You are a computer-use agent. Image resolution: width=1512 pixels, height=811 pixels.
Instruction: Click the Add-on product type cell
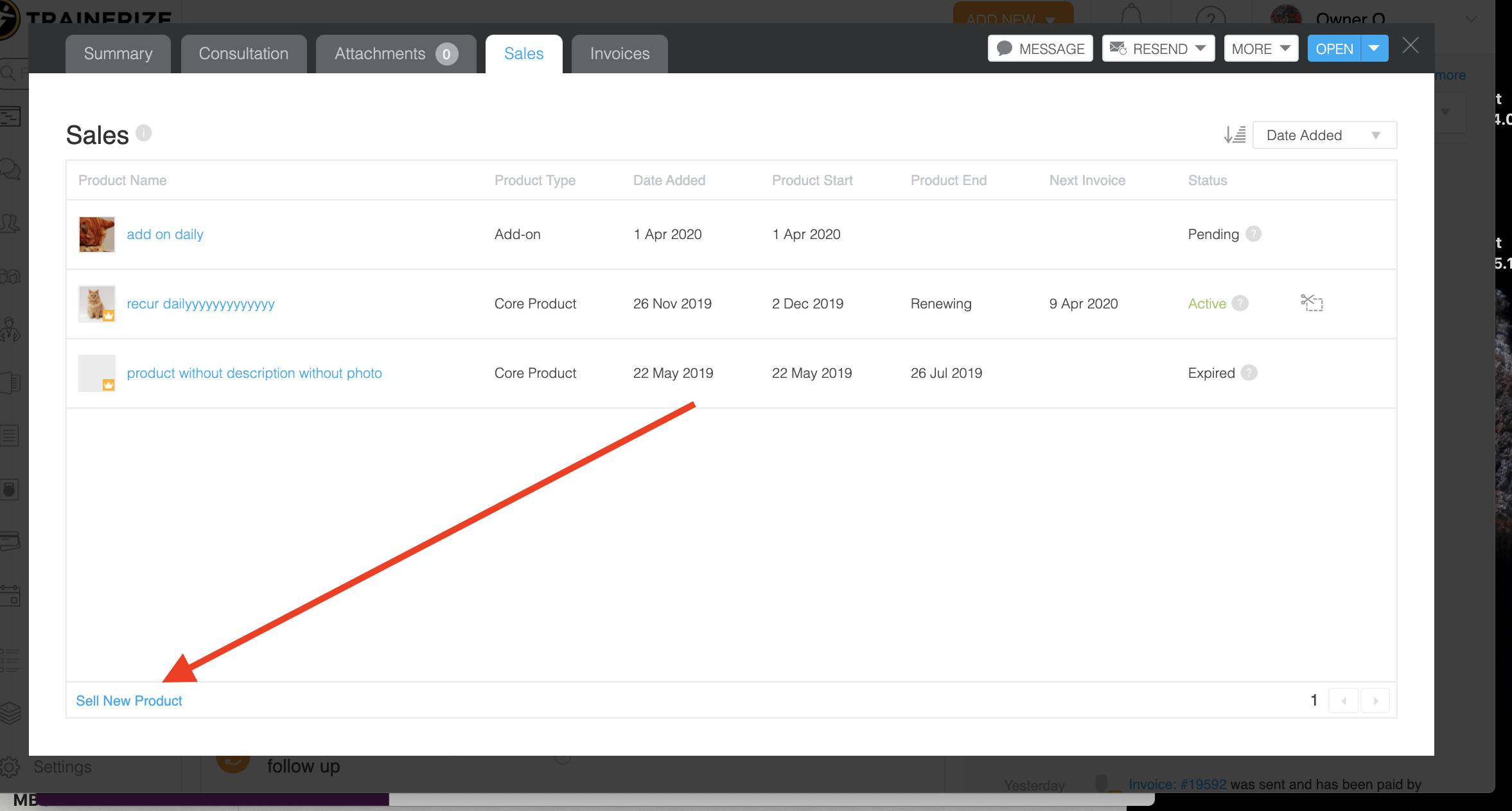coord(518,235)
